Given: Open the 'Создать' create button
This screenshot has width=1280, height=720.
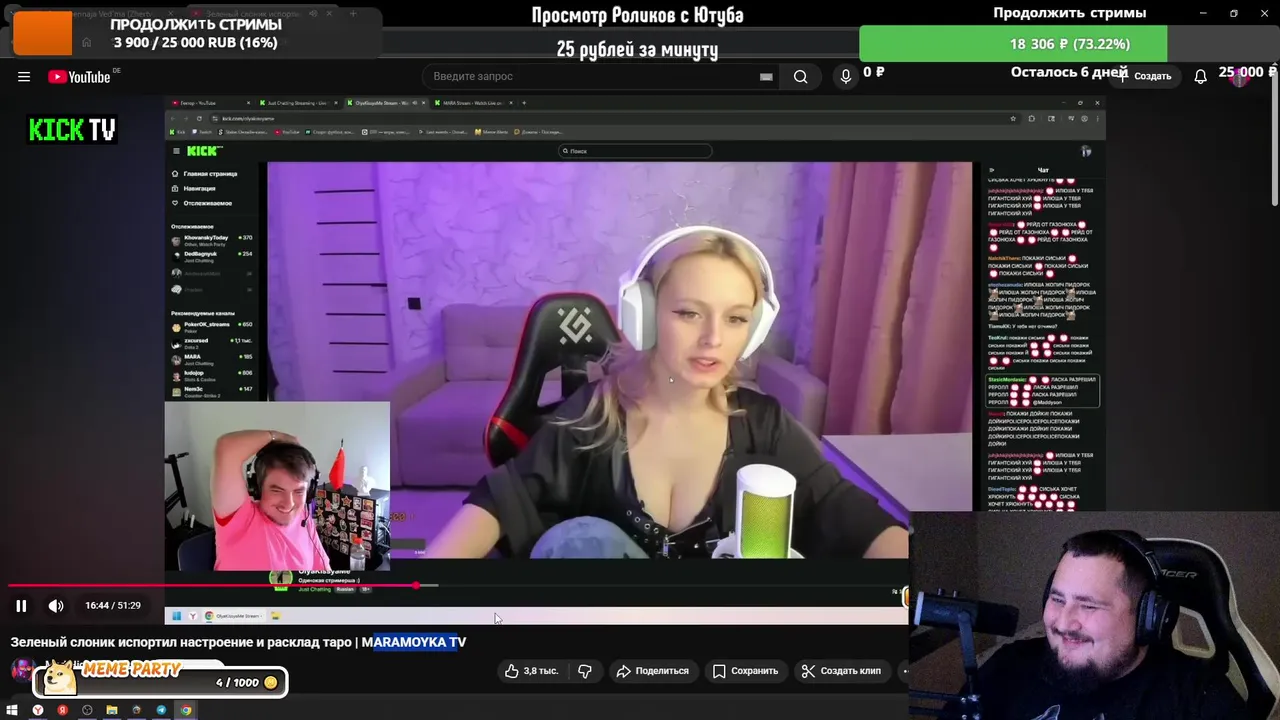Looking at the screenshot, I should coord(1147,76).
